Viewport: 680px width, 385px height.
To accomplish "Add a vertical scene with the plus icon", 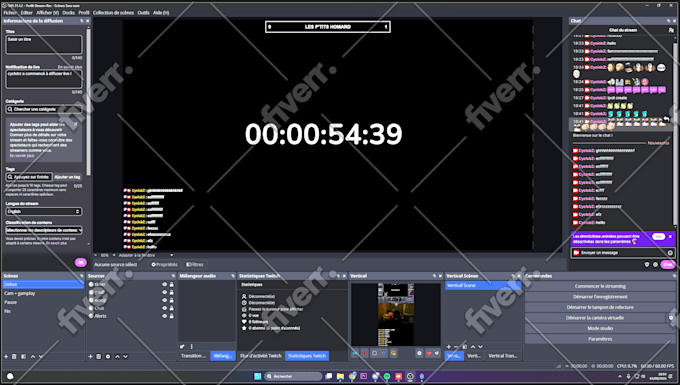I will coord(449,347).
